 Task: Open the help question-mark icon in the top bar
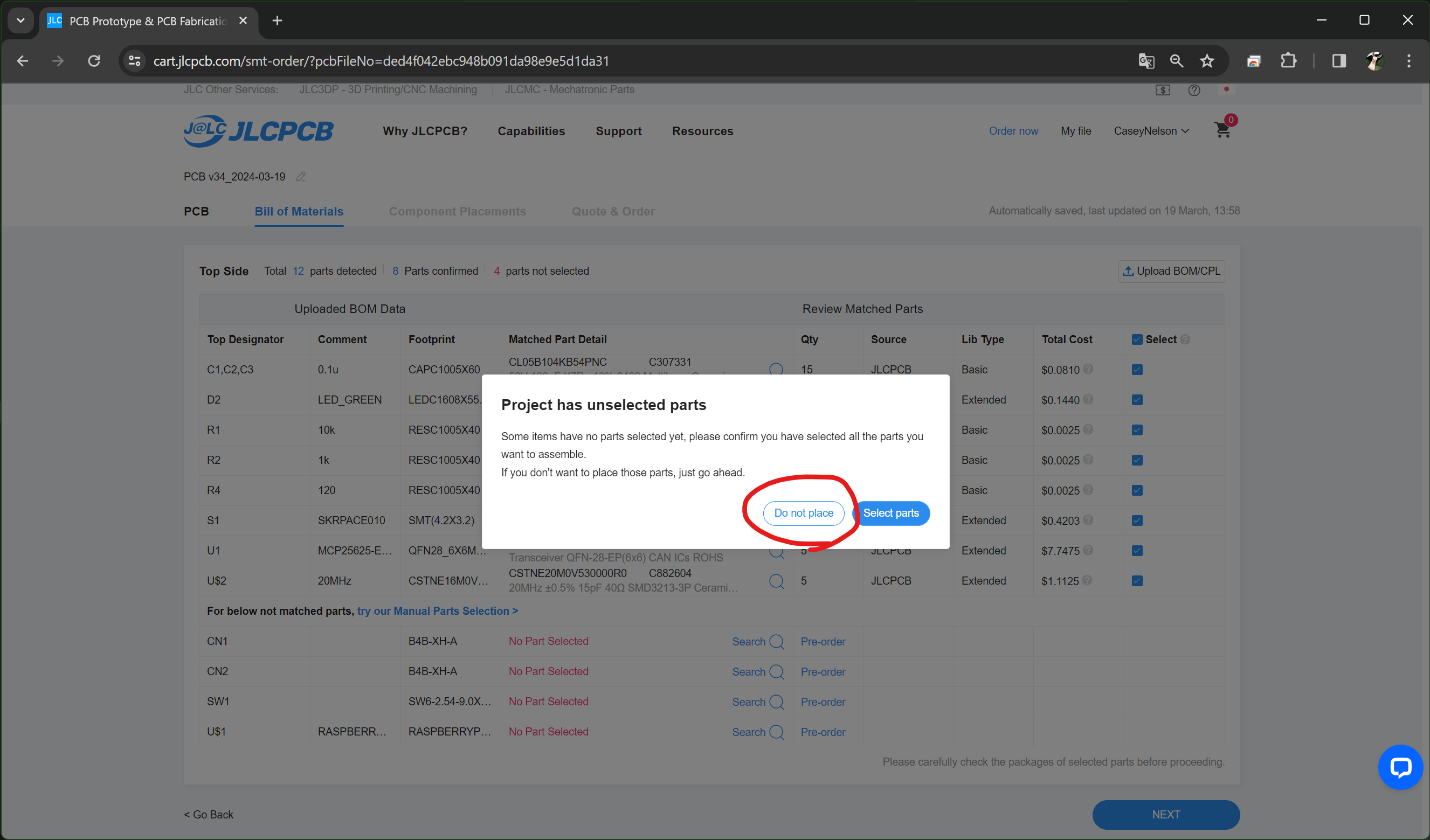[1194, 90]
